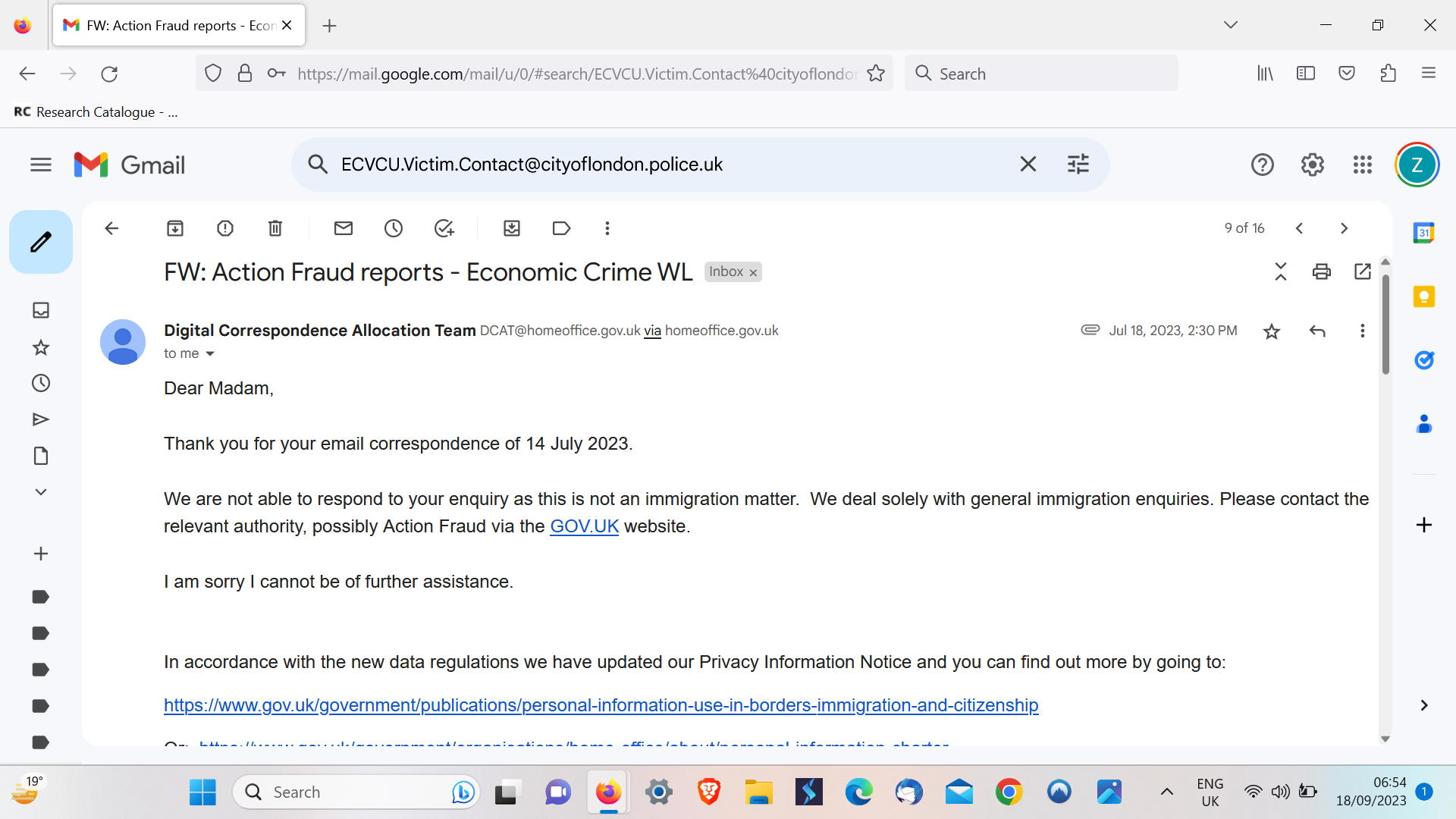Open the personal information borders immigration link
1456x819 pixels.
(x=601, y=705)
